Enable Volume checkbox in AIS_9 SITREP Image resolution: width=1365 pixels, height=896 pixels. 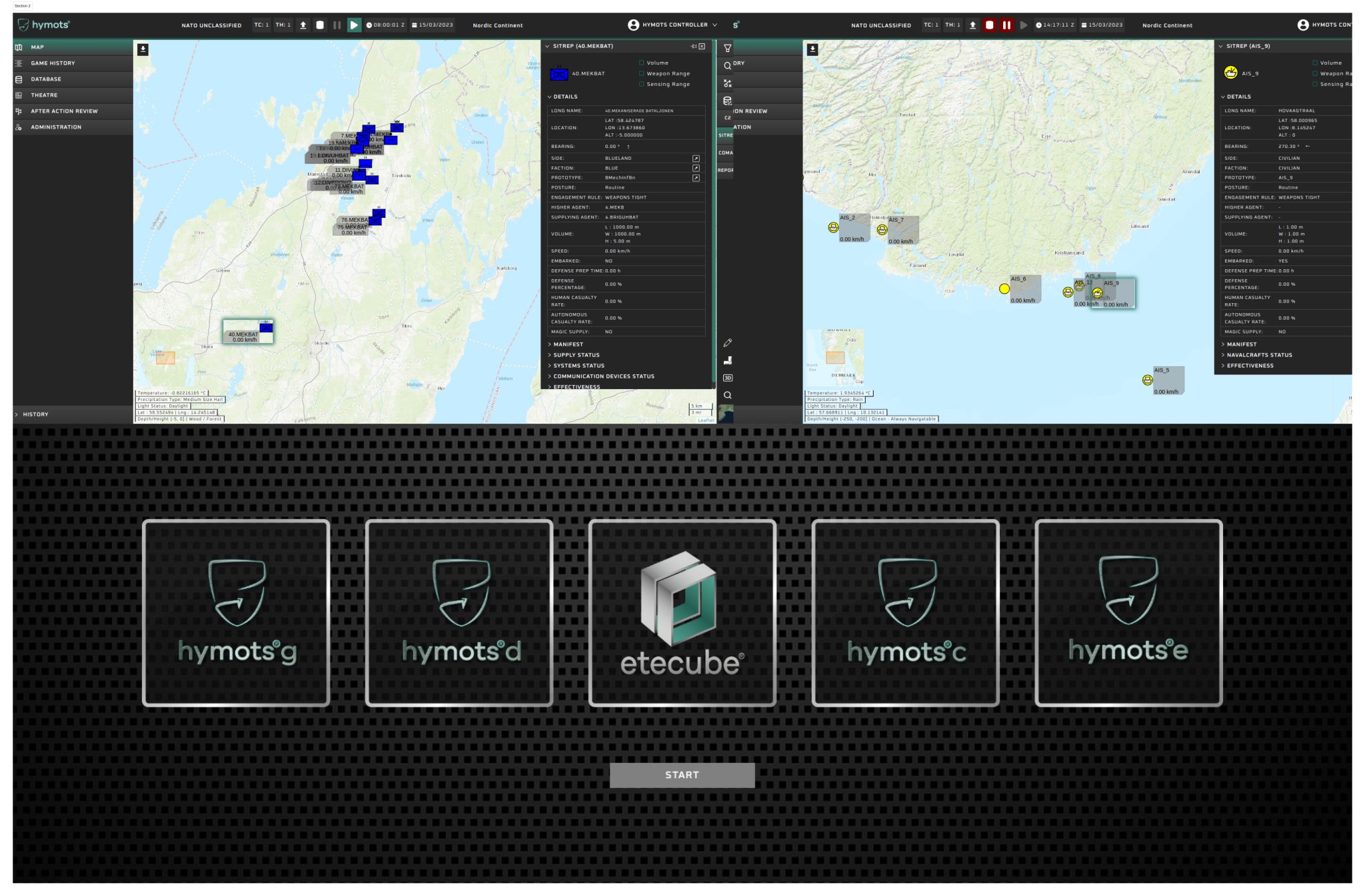point(1315,63)
